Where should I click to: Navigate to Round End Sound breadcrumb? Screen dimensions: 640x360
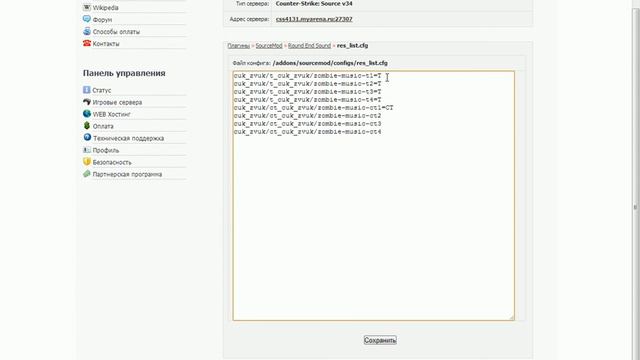[x=309, y=46]
